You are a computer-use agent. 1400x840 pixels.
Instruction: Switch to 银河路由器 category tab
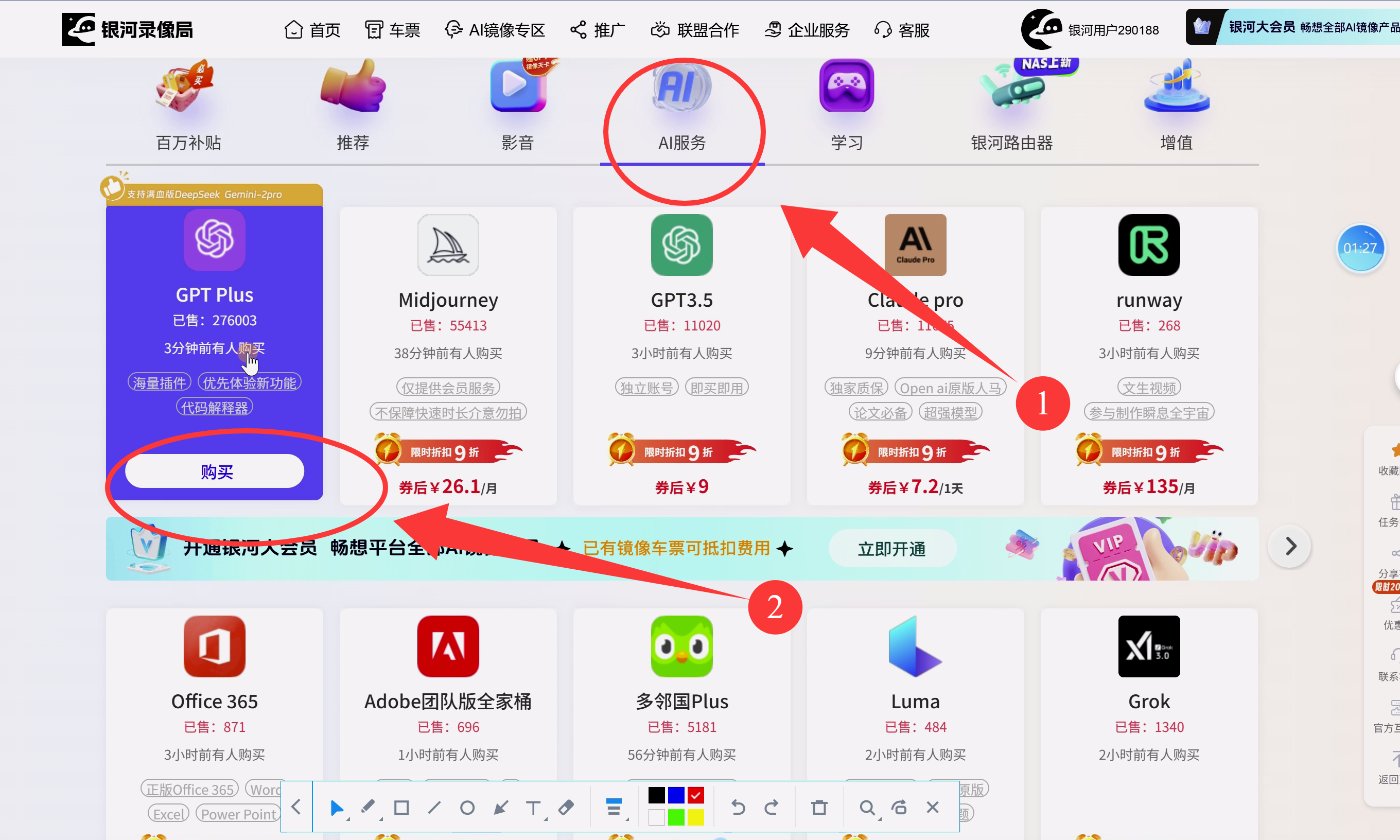tap(1011, 106)
